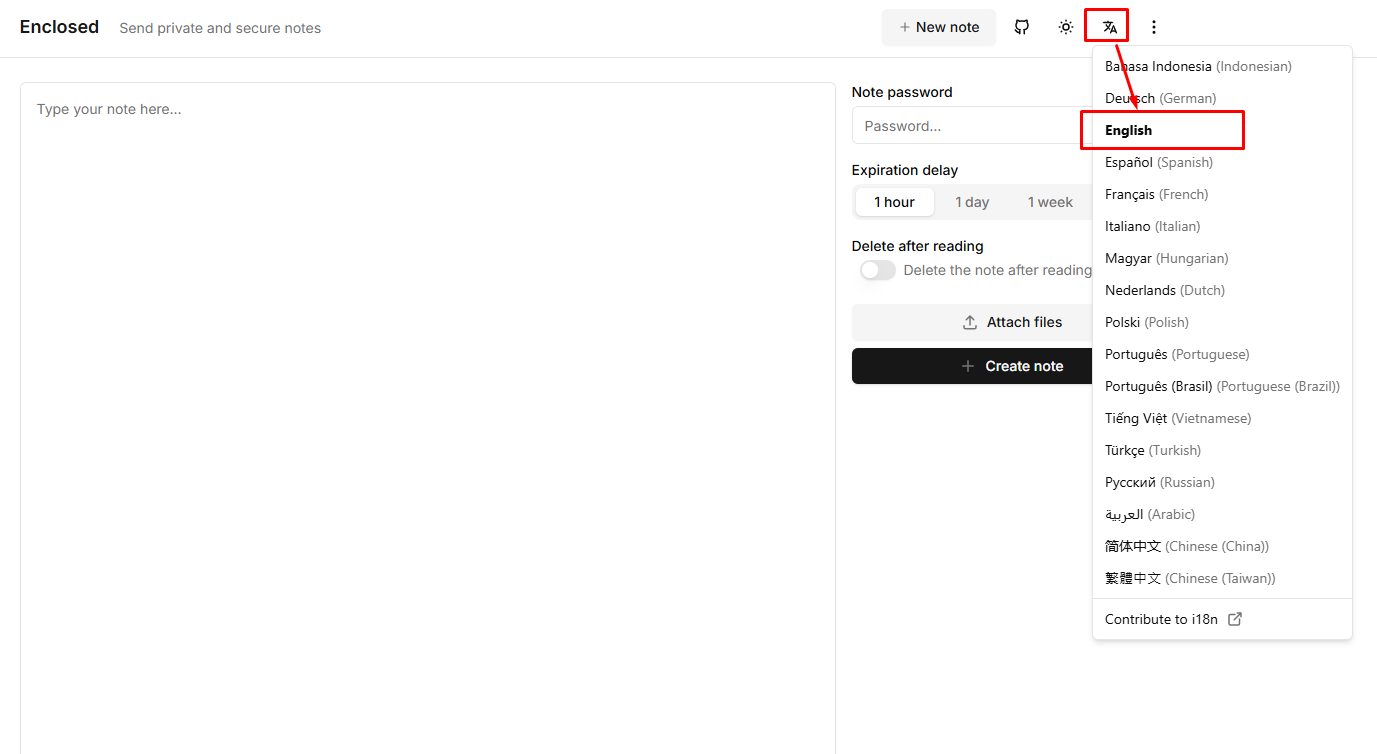Select English from language menu
The width and height of the screenshot is (1377, 754).
point(1222,130)
